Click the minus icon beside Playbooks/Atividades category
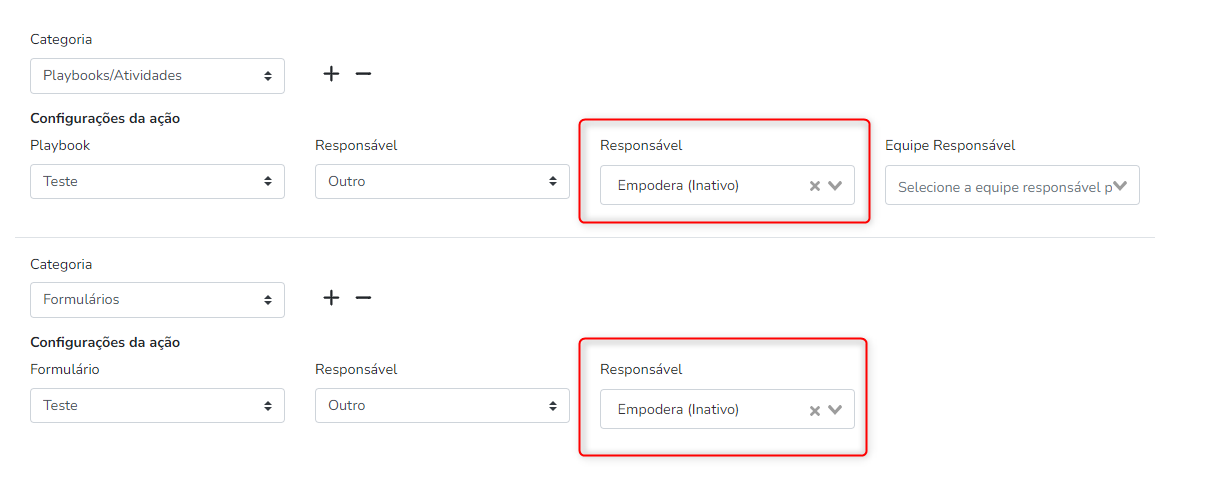The height and width of the screenshot is (481, 1219). point(363,74)
